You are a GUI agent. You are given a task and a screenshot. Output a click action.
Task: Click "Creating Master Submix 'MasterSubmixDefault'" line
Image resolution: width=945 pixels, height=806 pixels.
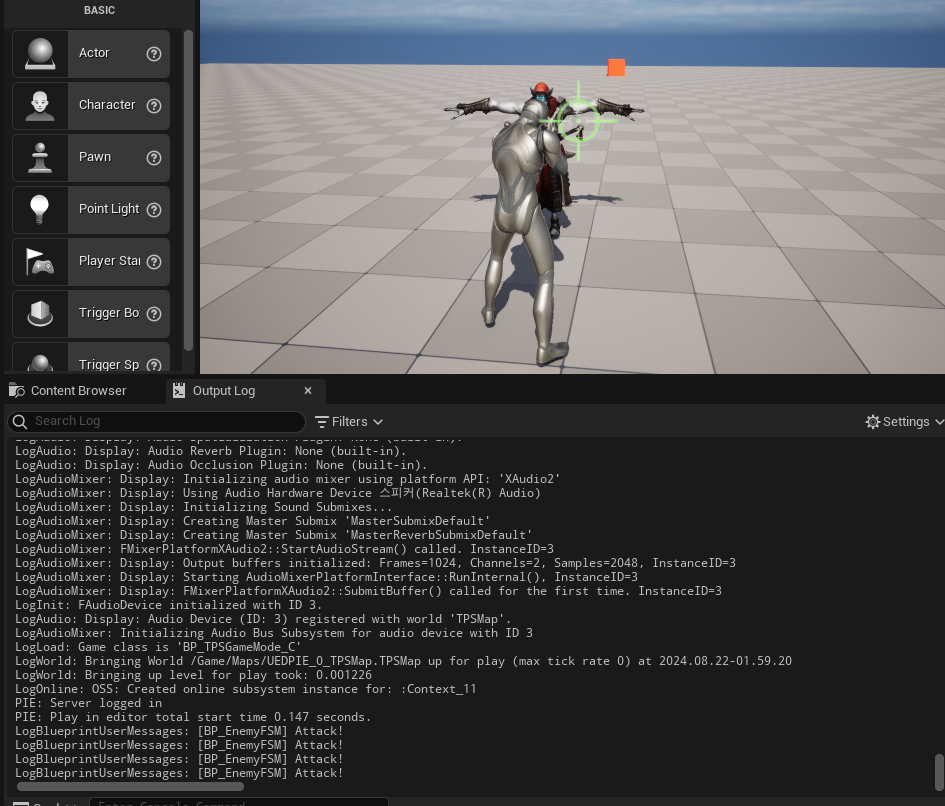coord(253,521)
